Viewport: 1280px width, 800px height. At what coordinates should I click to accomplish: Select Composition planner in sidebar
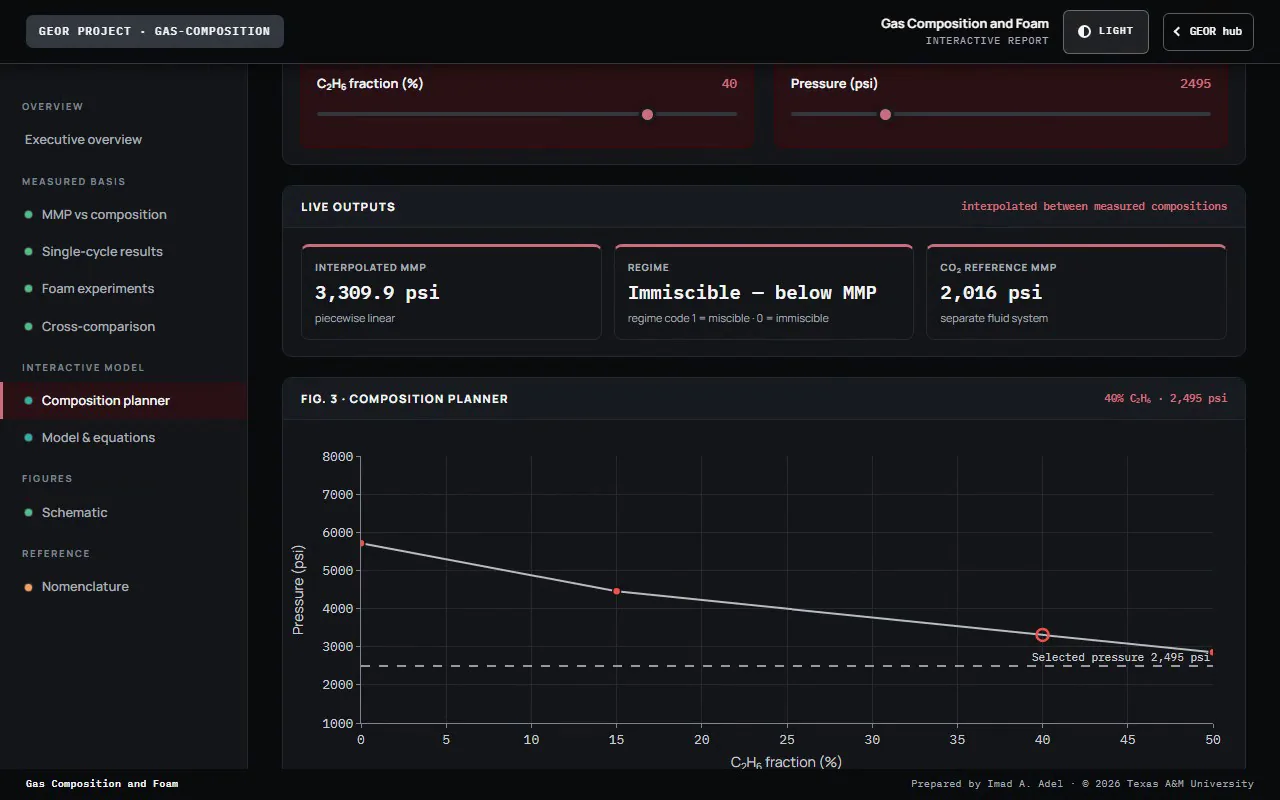[x=124, y=400]
